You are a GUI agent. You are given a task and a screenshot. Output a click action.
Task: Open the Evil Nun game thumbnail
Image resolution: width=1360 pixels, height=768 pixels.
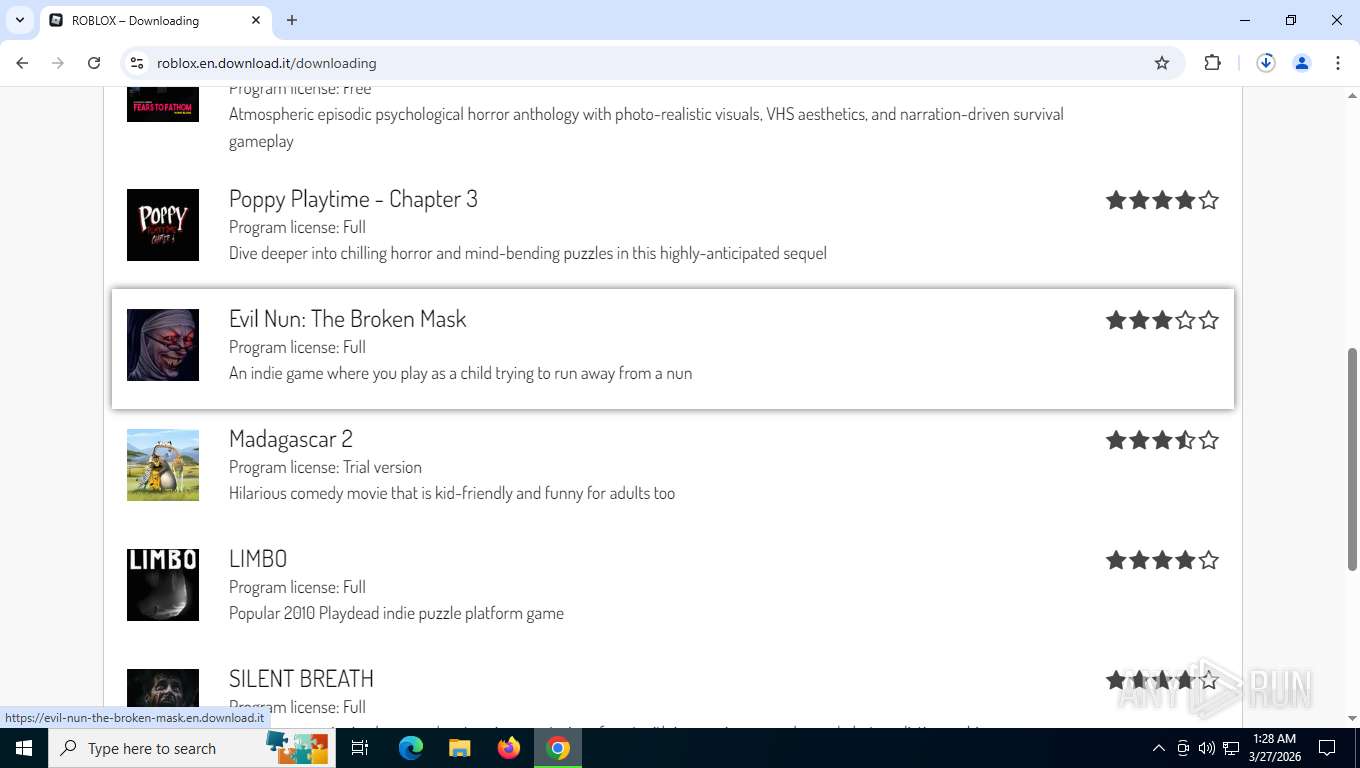point(163,345)
